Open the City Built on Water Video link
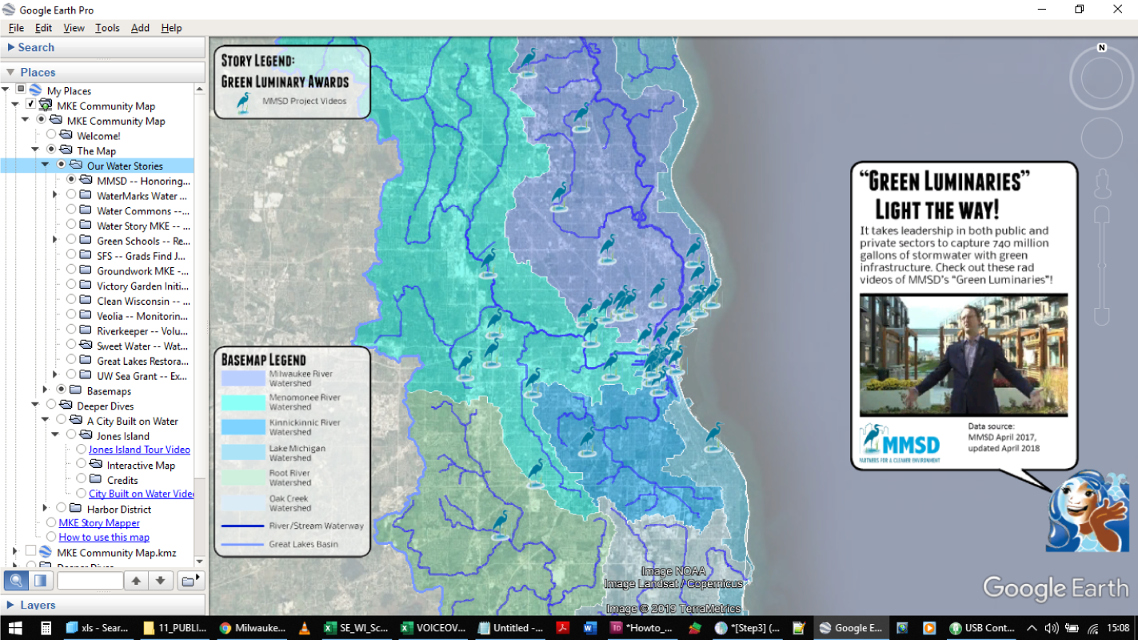Screen dimensions: 1138x640 tap(141, 494)
